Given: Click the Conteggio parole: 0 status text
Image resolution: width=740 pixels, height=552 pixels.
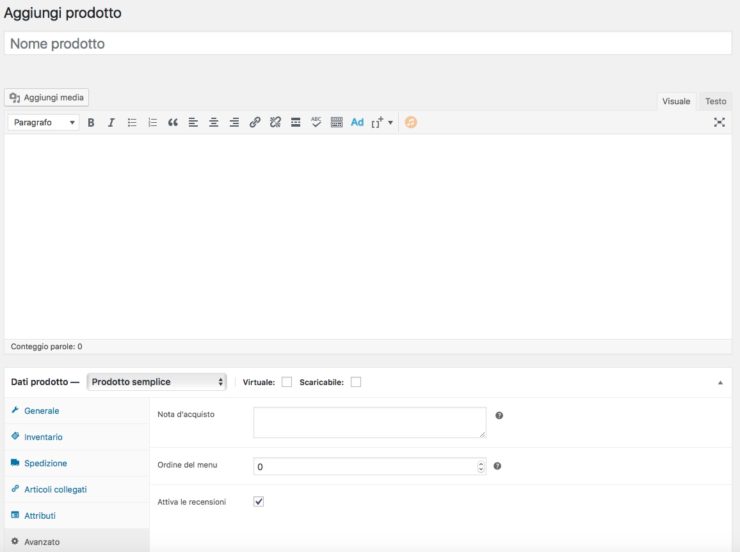Looking at the screenshot, I should [46, 346].
